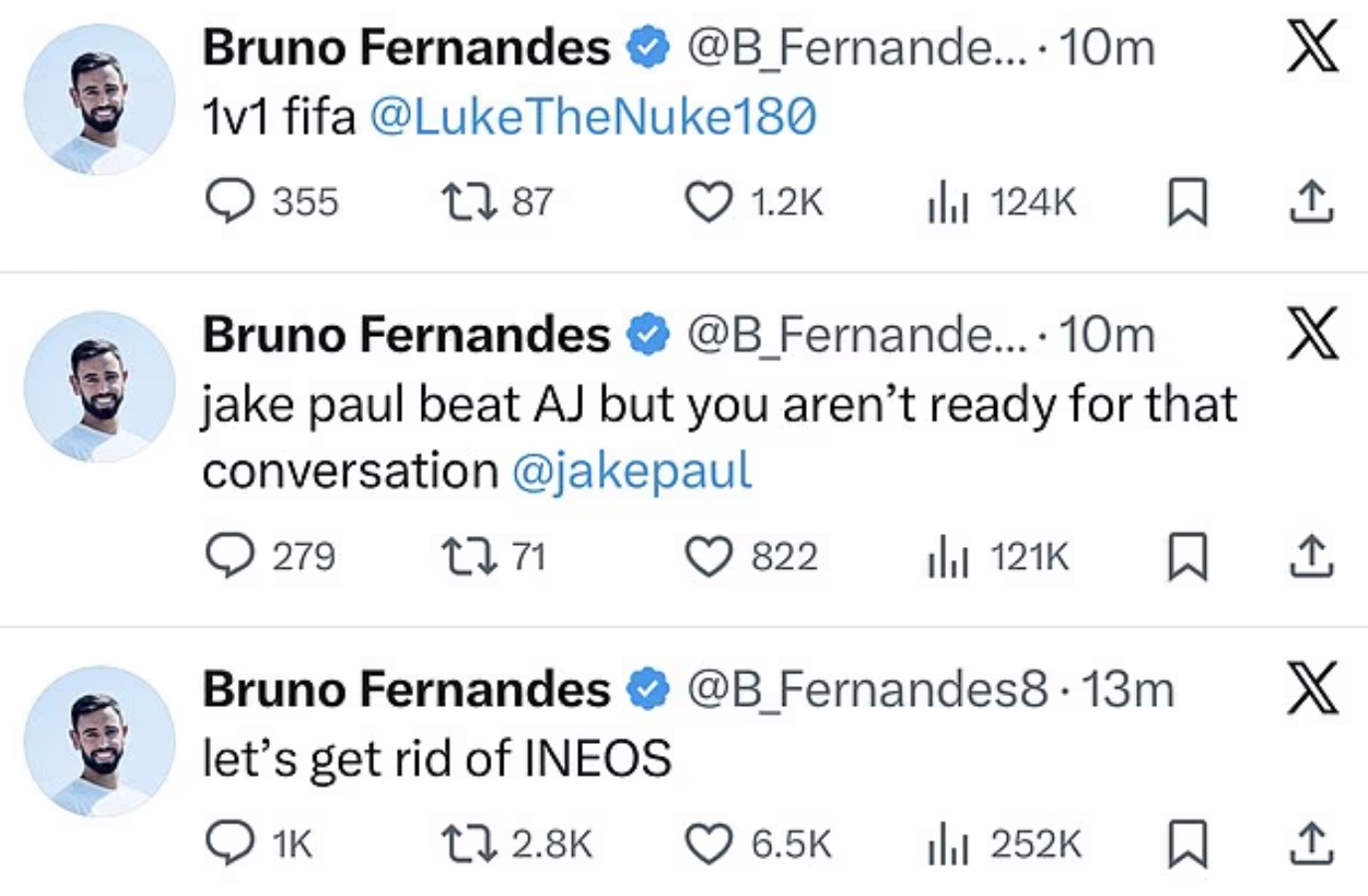Share the "1v1 fifa" tweet
This screenshot has height=896, width=1368.
click(1311, 201)
